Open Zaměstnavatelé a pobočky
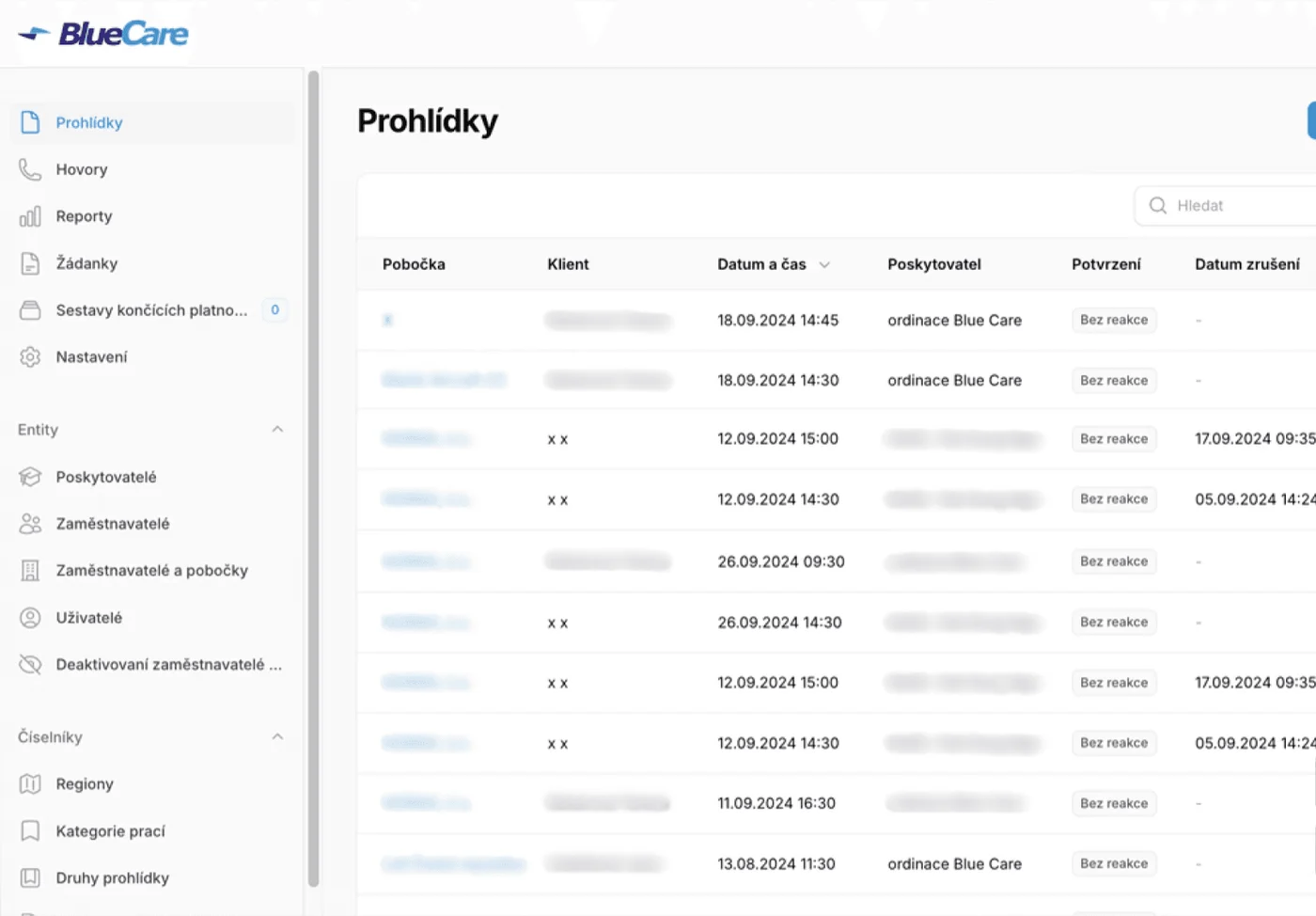This screenshot has height=916, width=1316. [152, 570]
